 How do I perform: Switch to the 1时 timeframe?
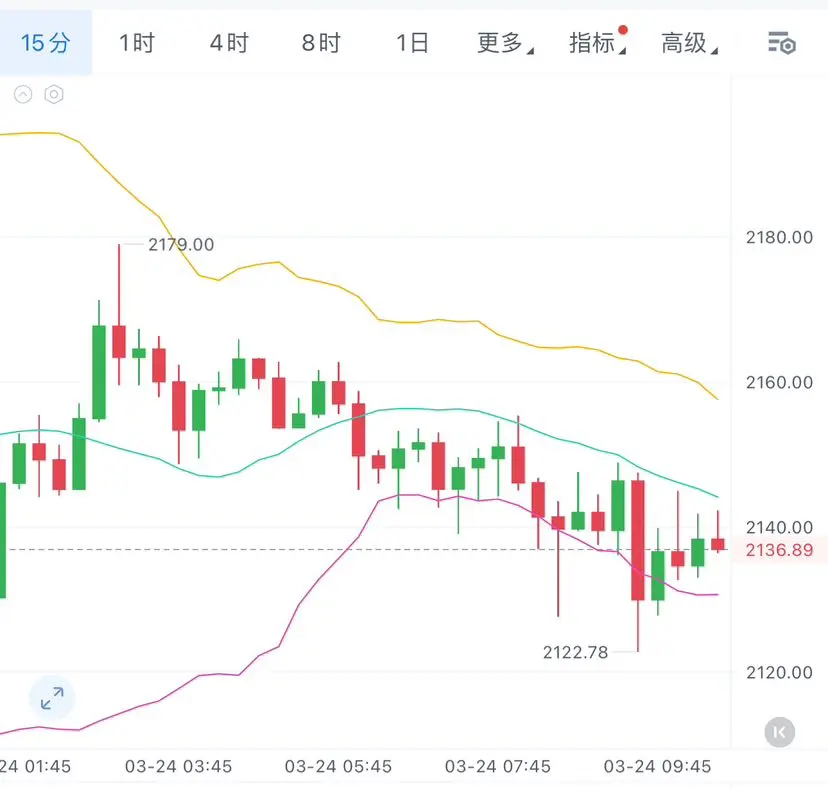137,43
